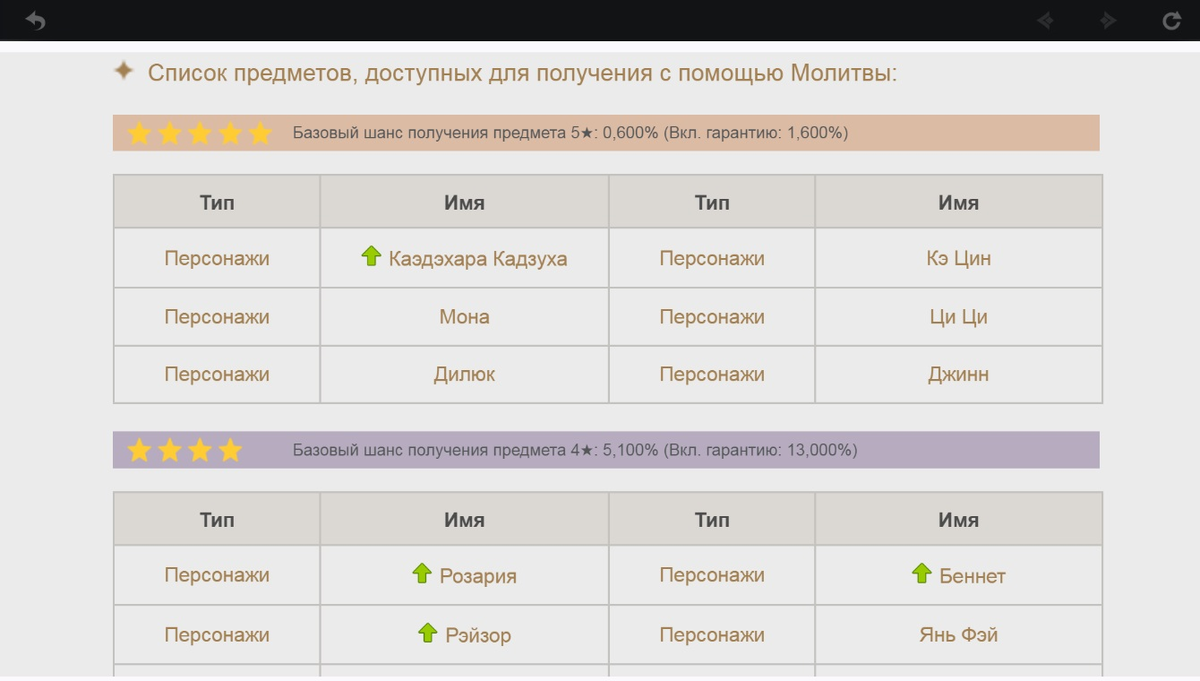Screen dimensions: 1200x681
Task: Select the Янь Фэй name cell
Action: (959, 635)
